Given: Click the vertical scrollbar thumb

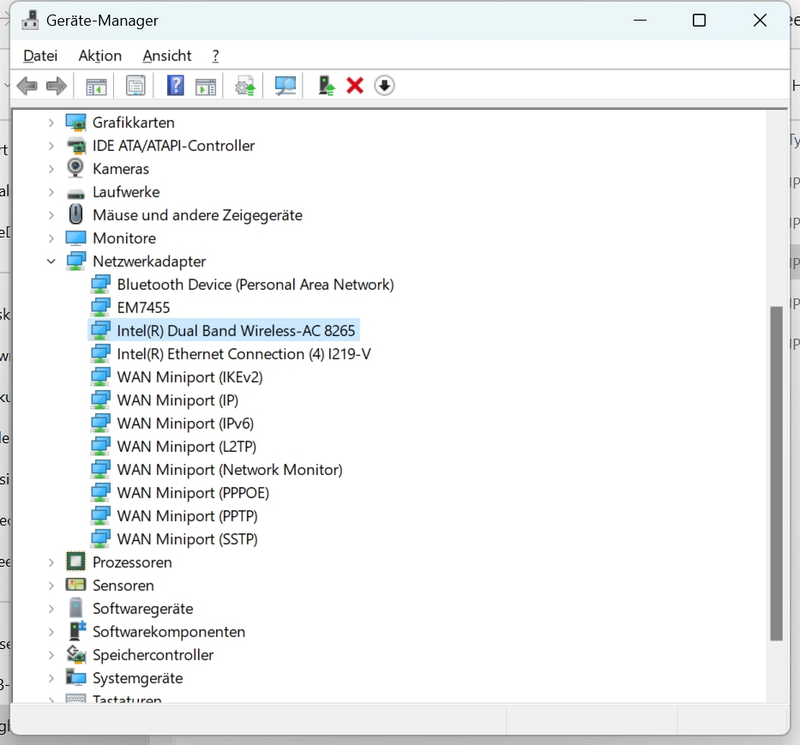Looking at the screenshot, I should click(776, 470).
